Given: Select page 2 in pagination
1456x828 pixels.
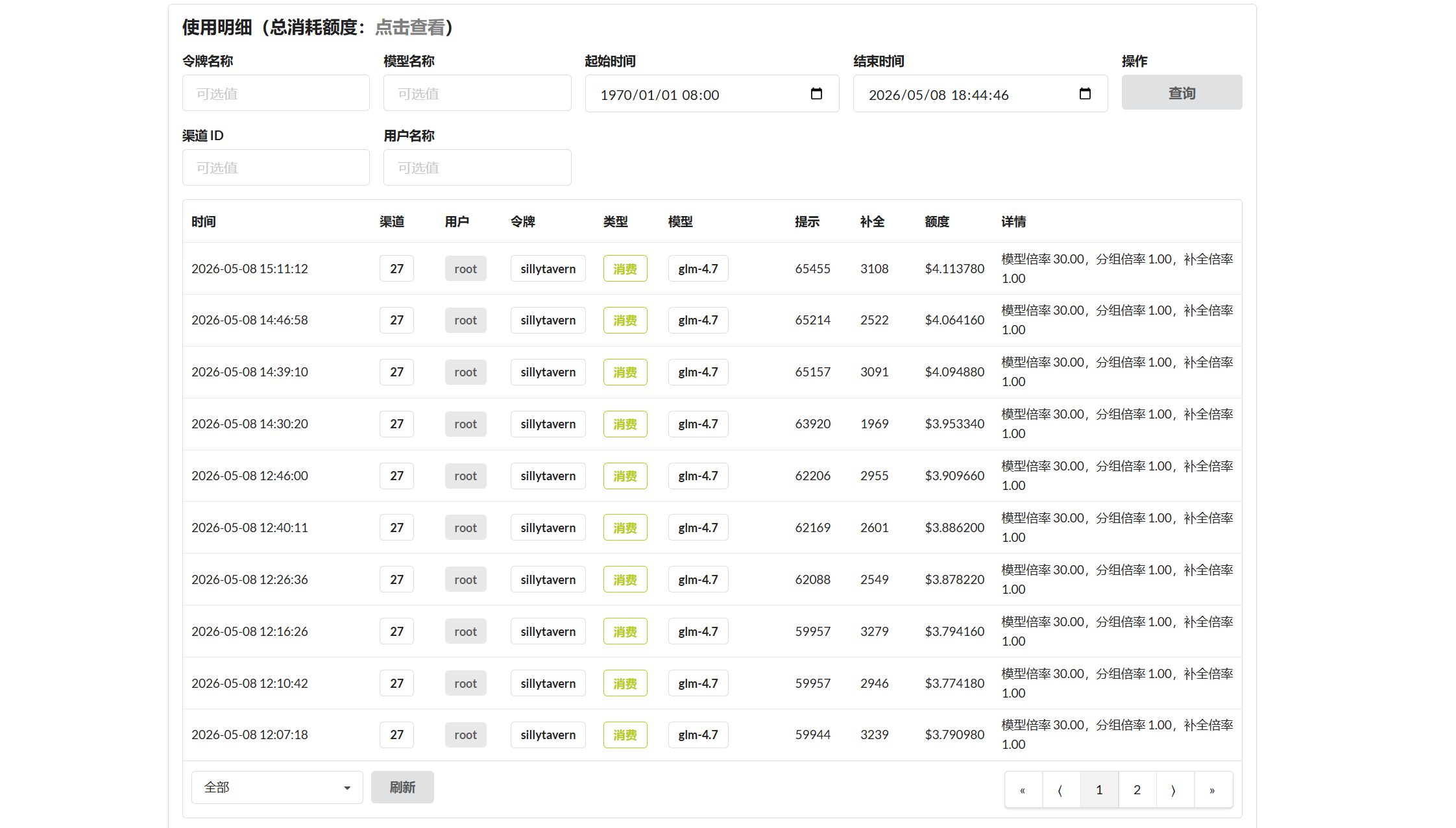Looking at the screenshot, I should (1137, 790).
